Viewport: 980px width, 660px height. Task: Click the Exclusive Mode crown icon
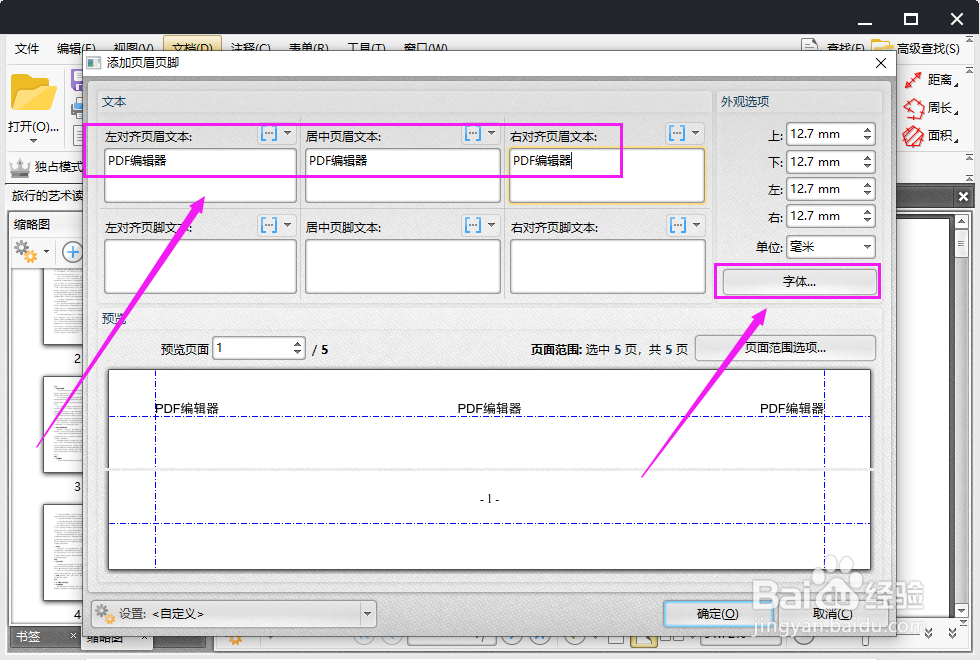point(20,167)
